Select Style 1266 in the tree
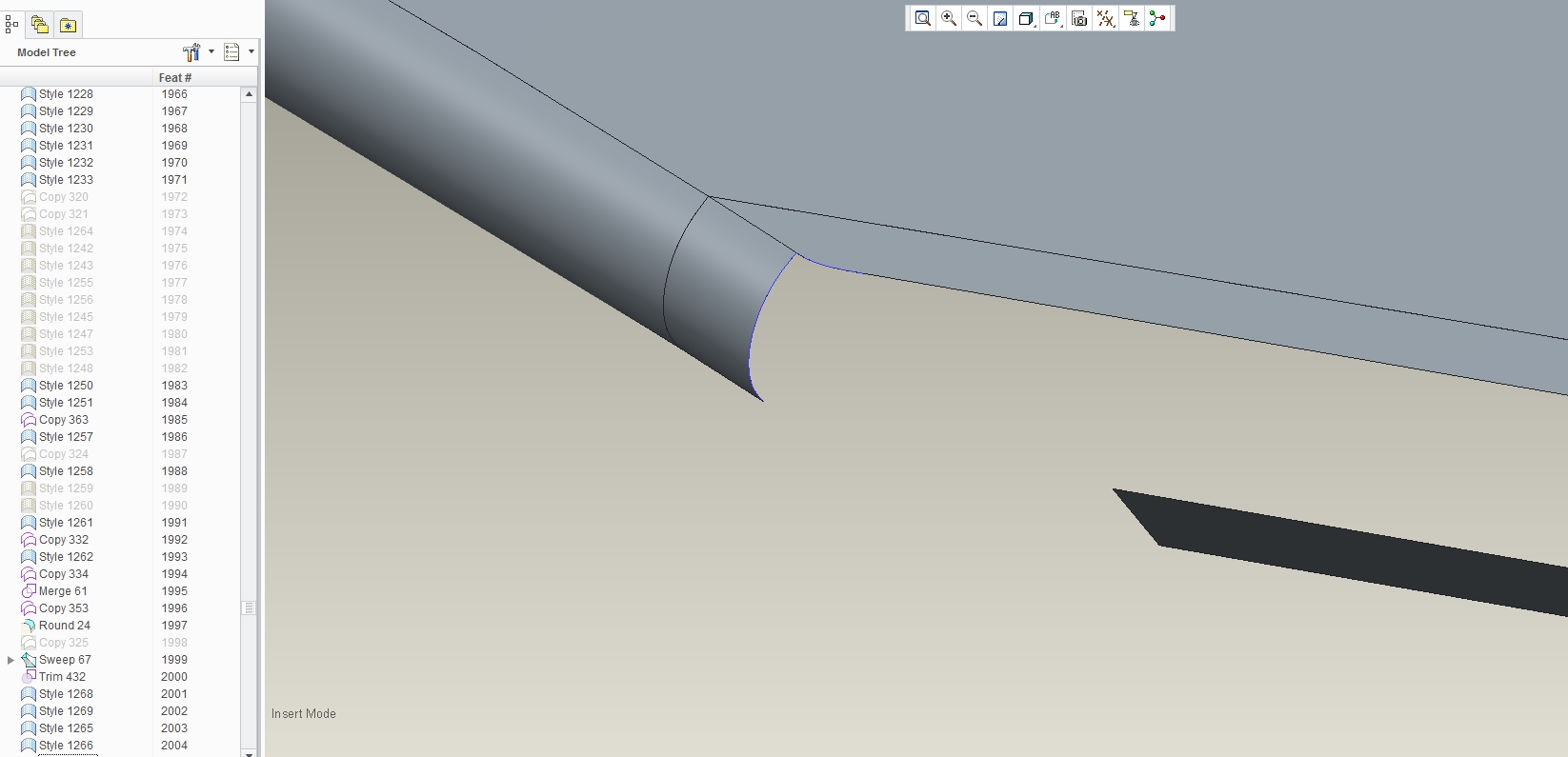The image size is (1568, 757). [66, 746]
